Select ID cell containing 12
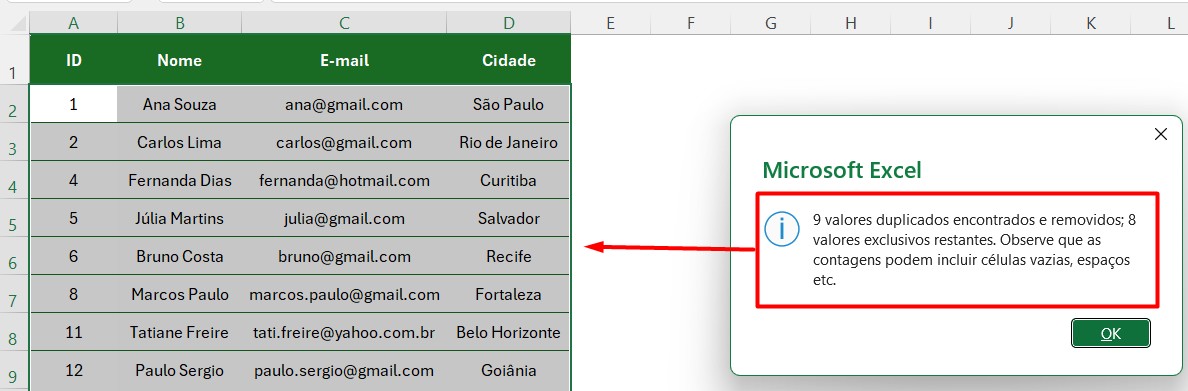Image resolution: width=1188 pixels, height=391 pixels. coord(73,371)
